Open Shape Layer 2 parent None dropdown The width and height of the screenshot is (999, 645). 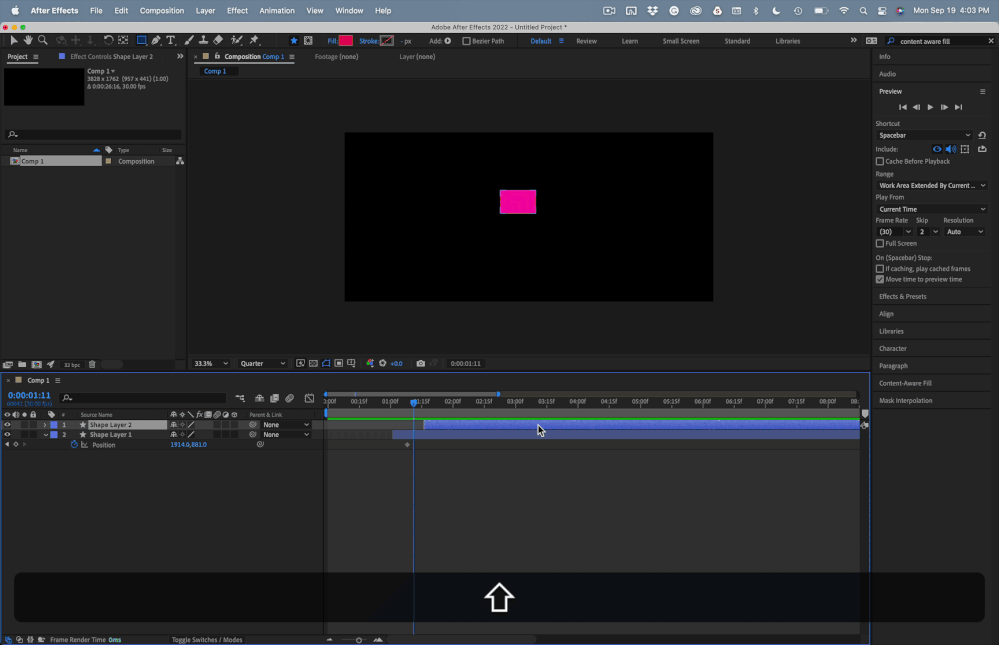286,424
